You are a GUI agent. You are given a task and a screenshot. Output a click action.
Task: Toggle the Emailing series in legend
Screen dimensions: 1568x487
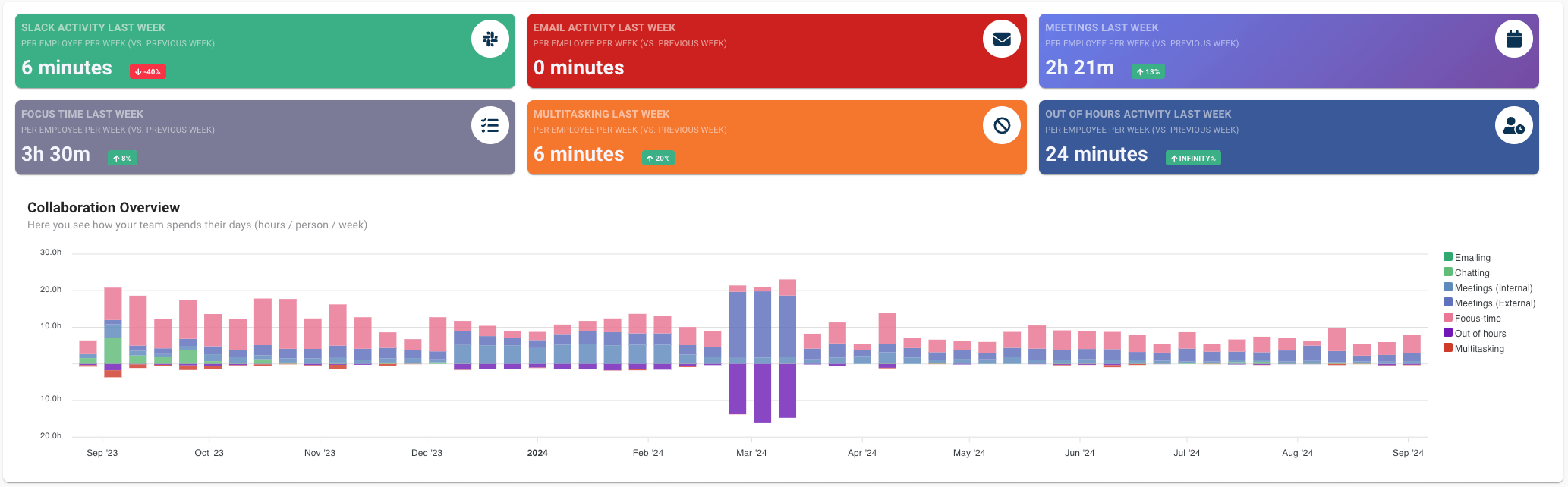pos(1472,258)
